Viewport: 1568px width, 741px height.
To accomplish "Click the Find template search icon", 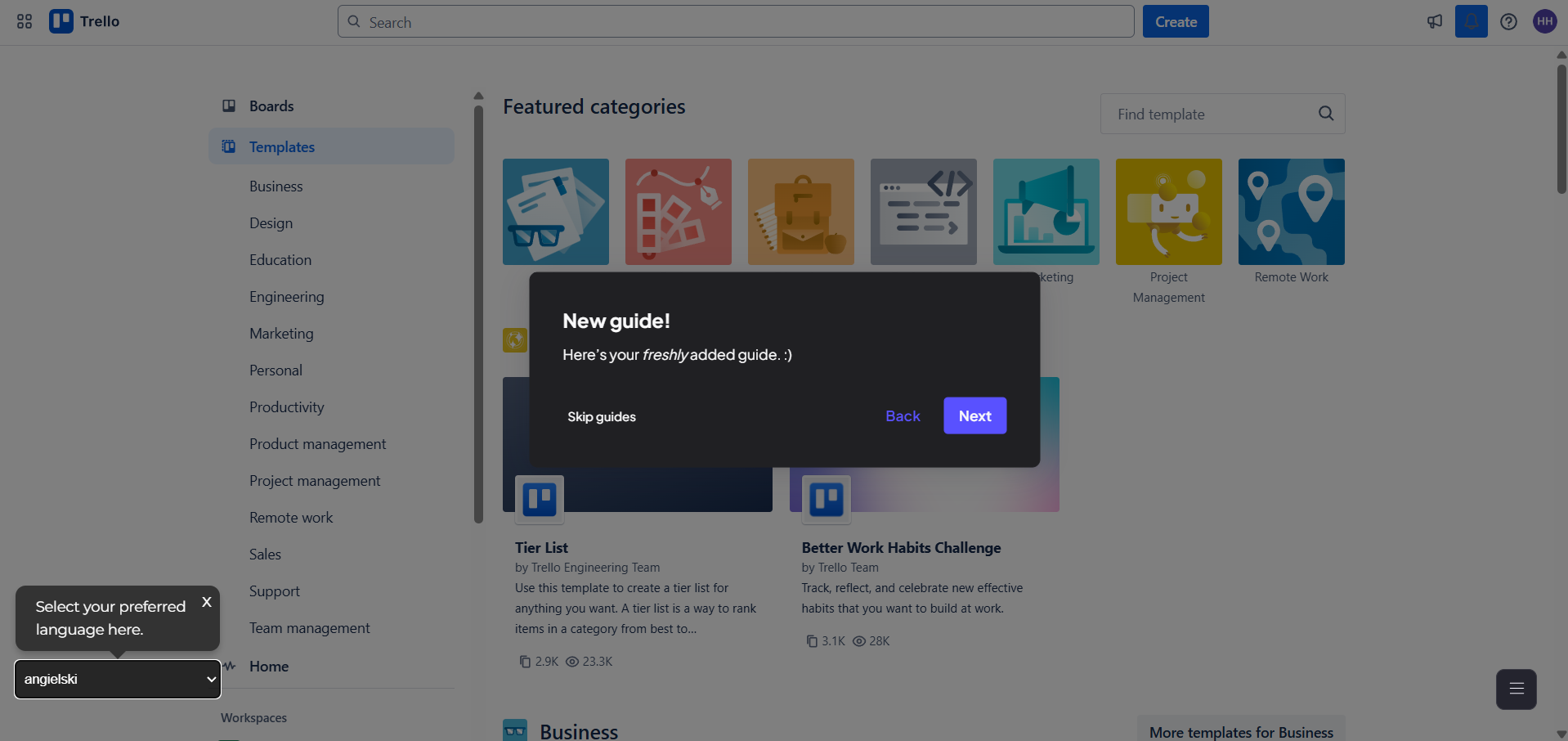I will (x=1326, y=114).
